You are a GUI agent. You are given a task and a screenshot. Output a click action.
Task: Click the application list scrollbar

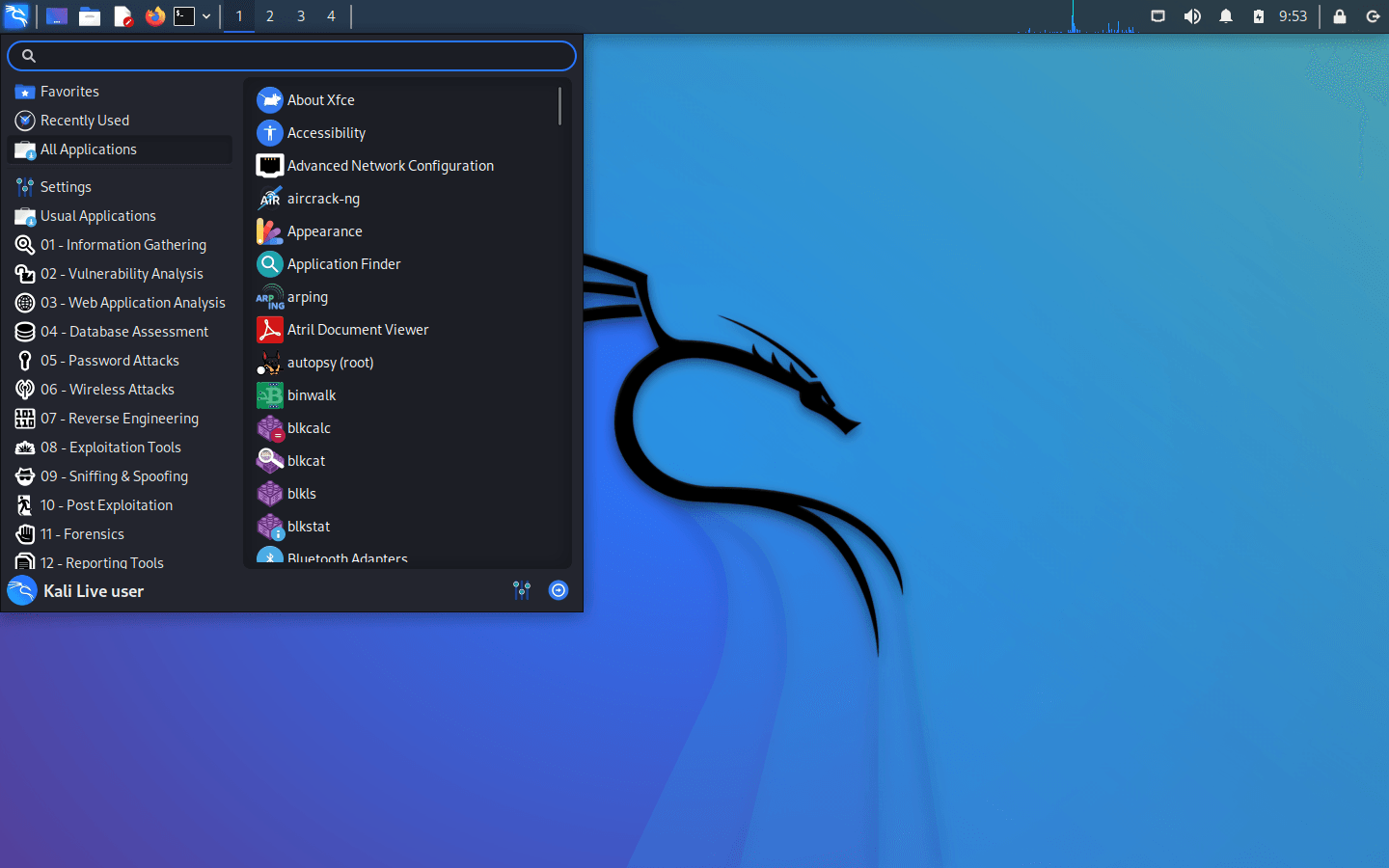point(559,106)
